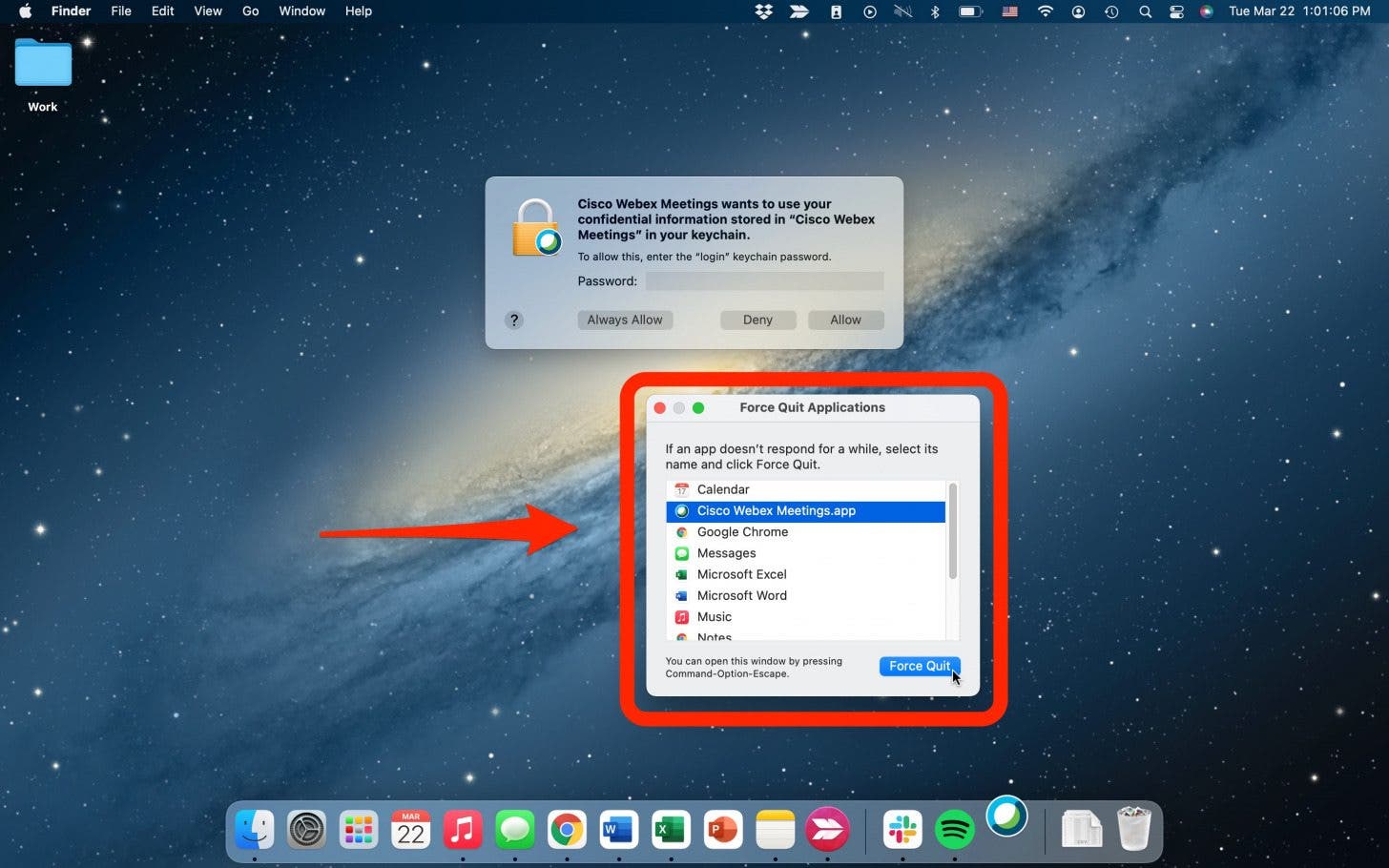Click the Force Quit button
Image resolution: width=1389 pixels, height=868 pixels.
pos(919,666)
